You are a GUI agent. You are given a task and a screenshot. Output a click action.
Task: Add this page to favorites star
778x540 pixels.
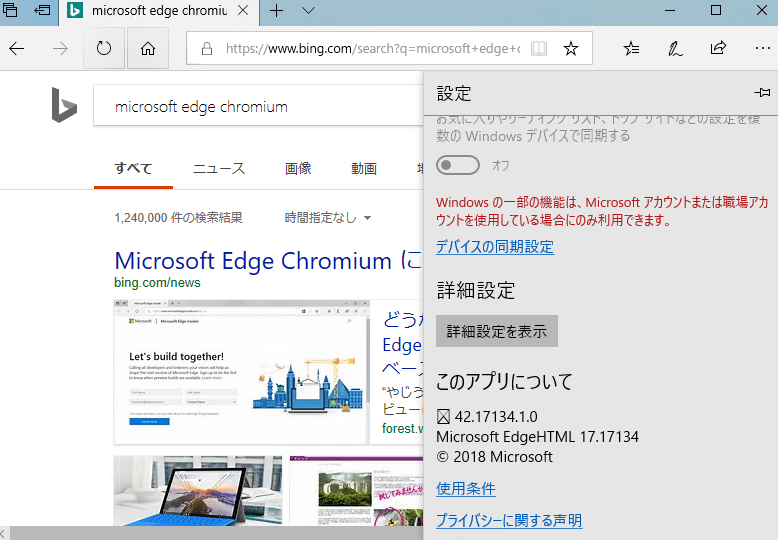571,48
